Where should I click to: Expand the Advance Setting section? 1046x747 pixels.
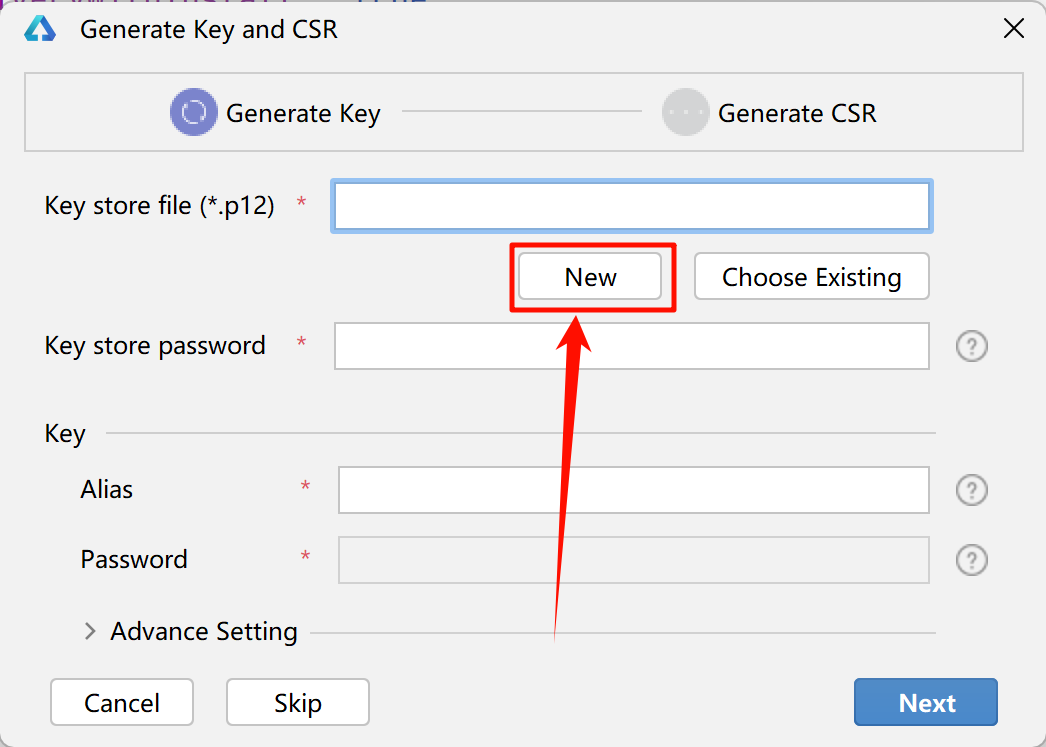[91, 631]
